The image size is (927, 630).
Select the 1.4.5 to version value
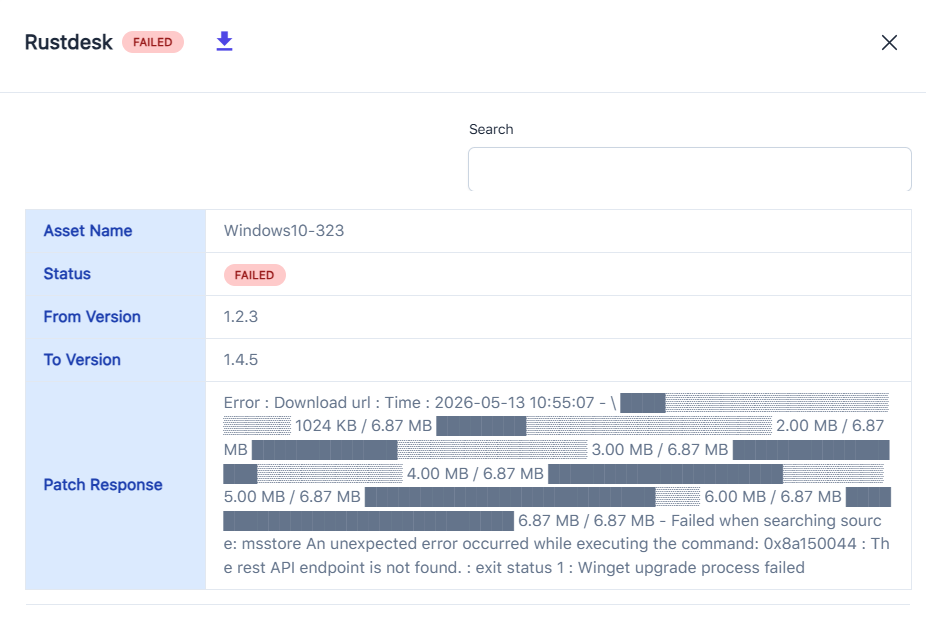[x=241, y=359]
